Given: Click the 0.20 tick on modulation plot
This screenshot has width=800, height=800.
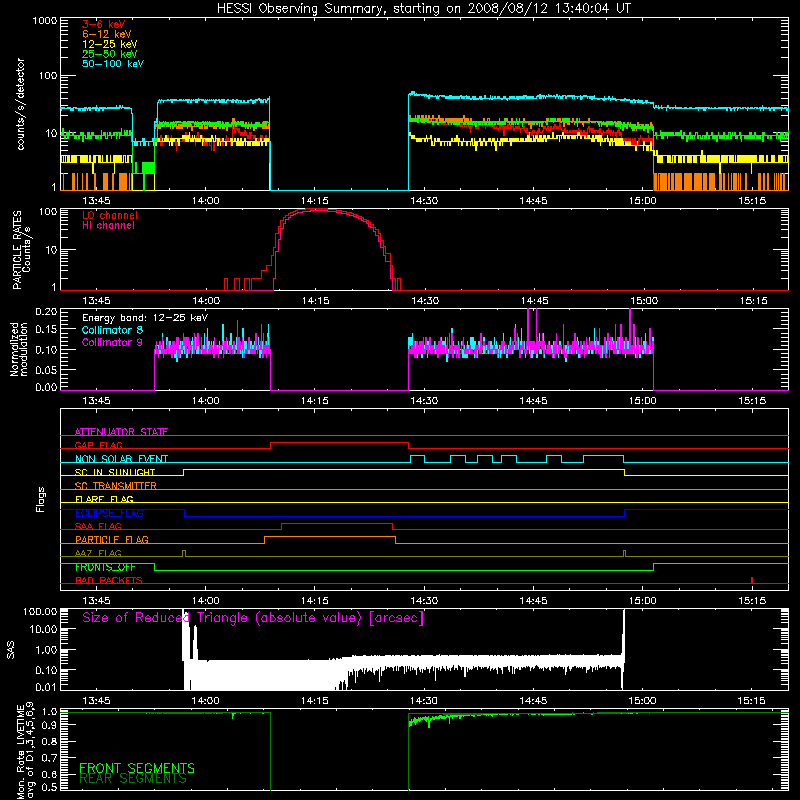Looking at the screenshot, I should (x=46, y=311).
